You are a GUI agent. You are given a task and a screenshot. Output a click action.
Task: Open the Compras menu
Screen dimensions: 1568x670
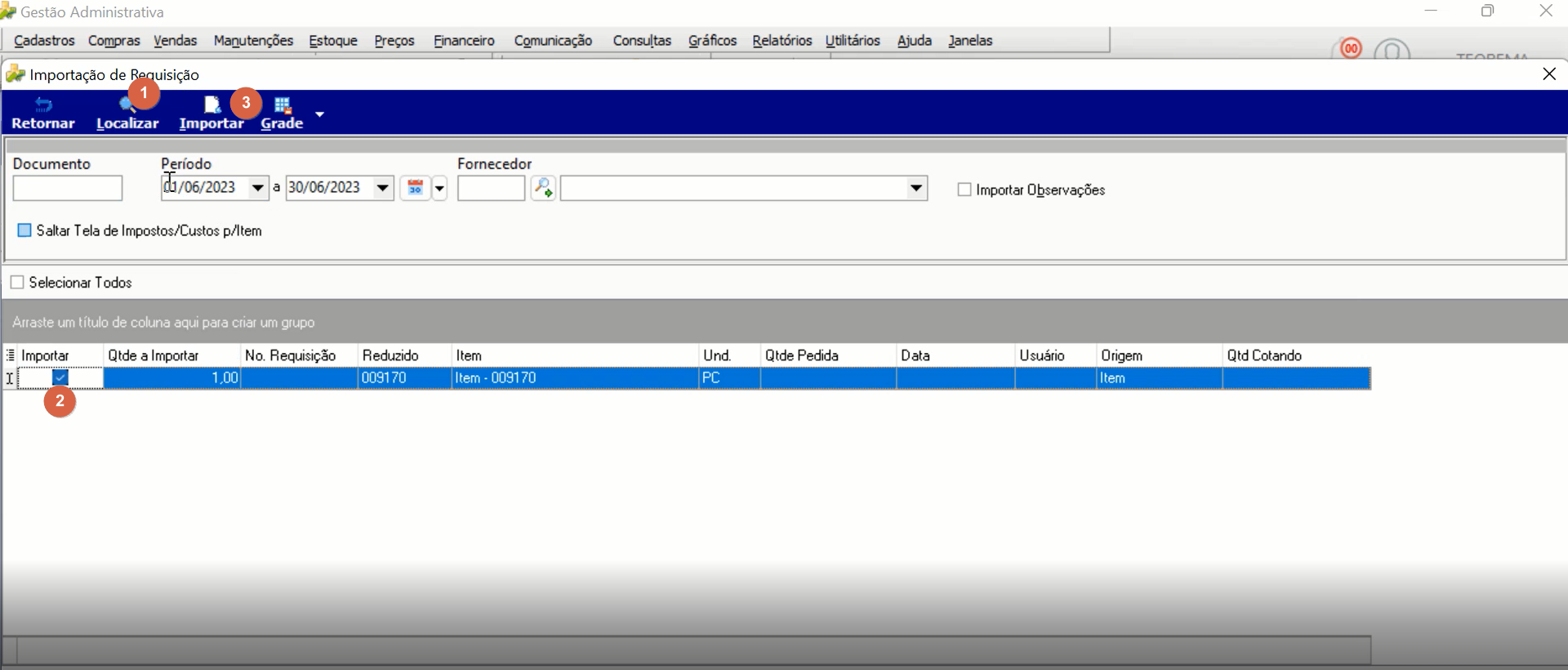tap(114, 40)
